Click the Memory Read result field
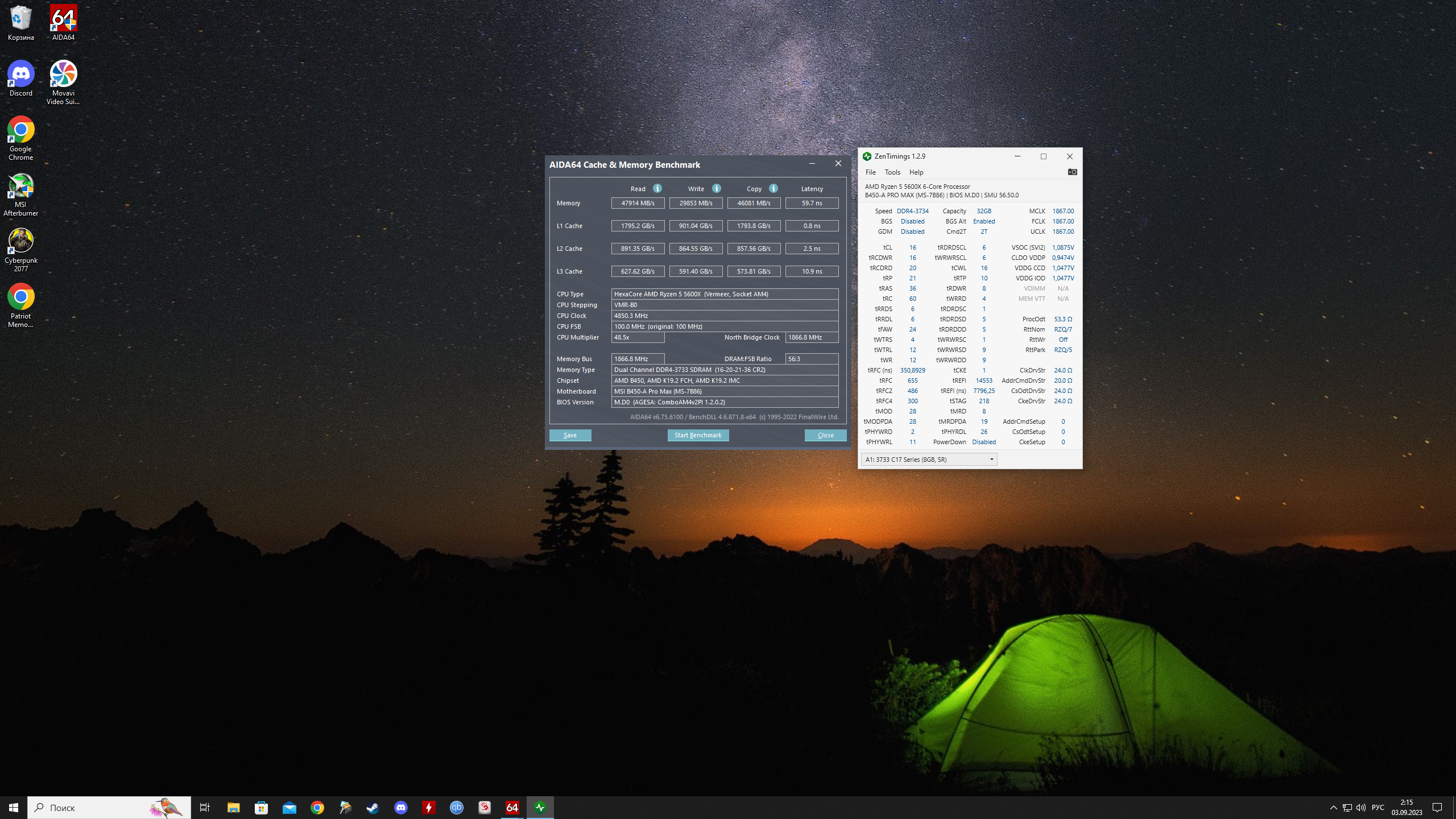This screenshot has width=1456, height=819. pyautogui.click(x=638, y=203)
